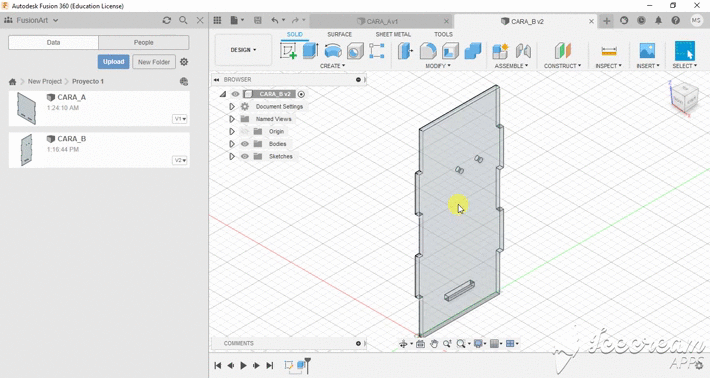This screenshot has height=378, width=710.
Task: Click the New Component icon
Action: (x=500, y=51)
